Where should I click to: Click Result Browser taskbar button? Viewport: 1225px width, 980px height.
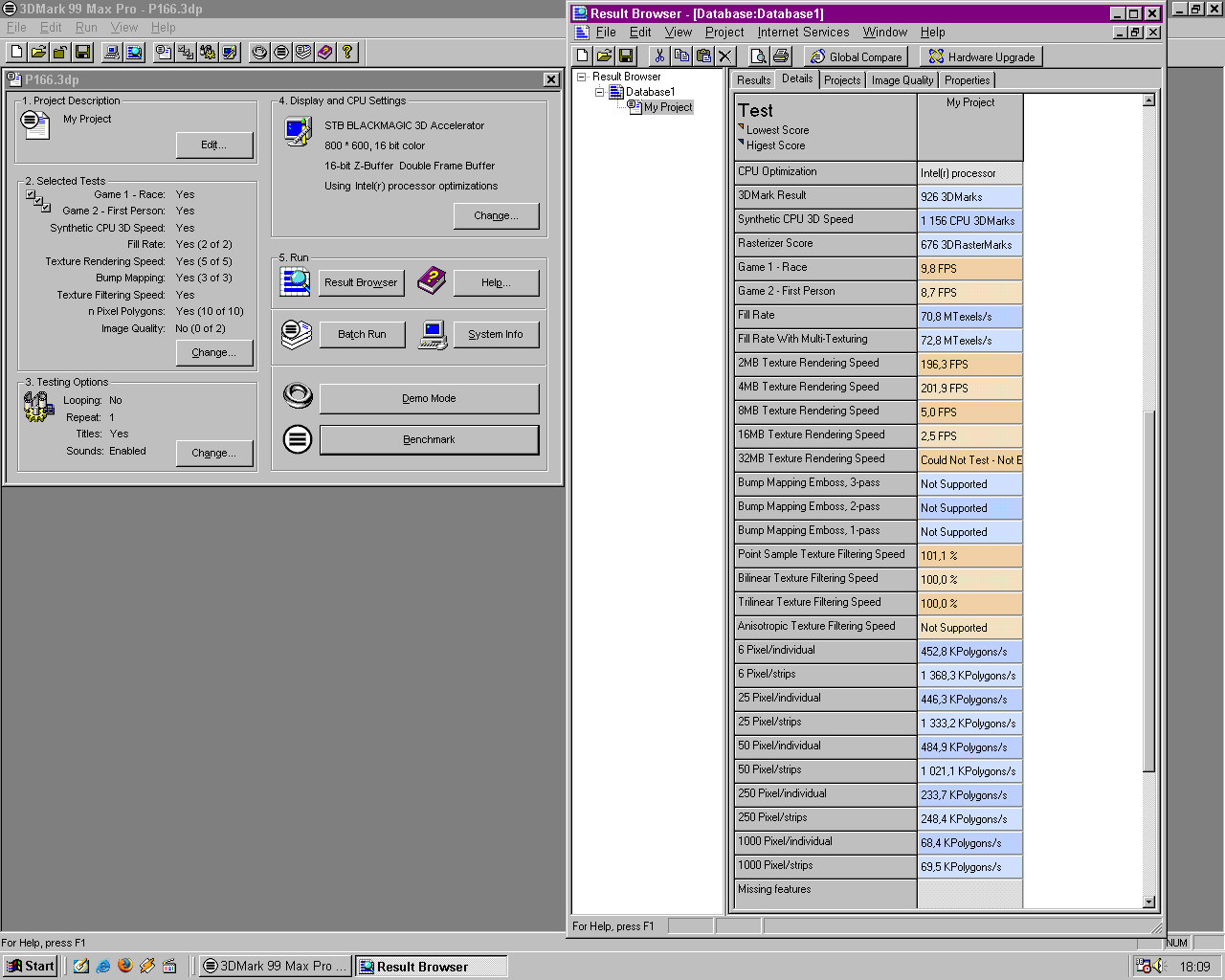pos(431,966)
